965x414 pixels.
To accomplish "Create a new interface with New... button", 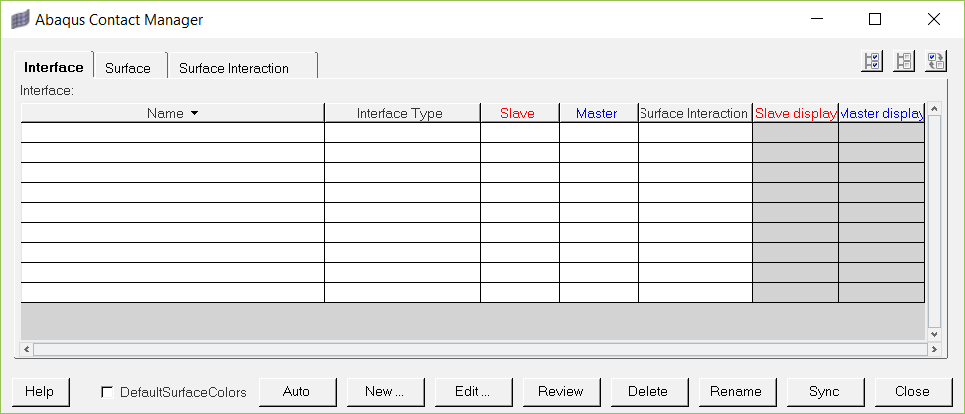I will [x=384, y=391].
